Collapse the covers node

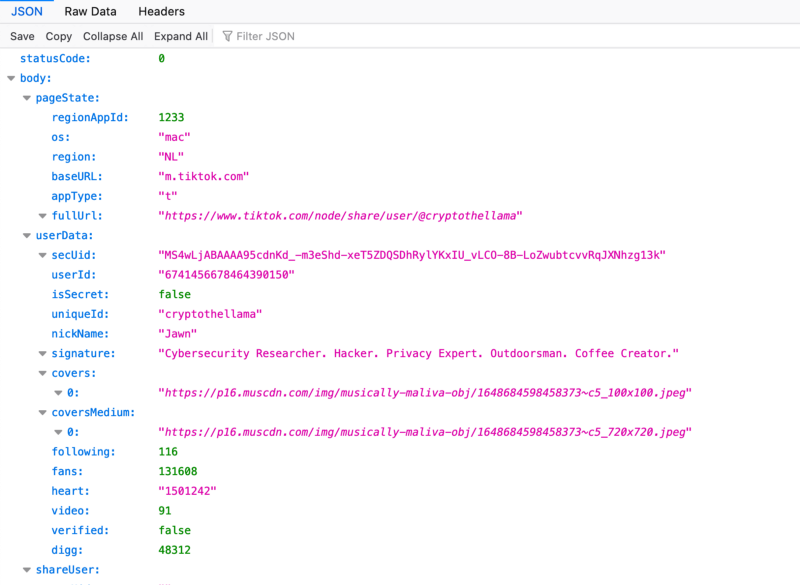click(43, 373)
